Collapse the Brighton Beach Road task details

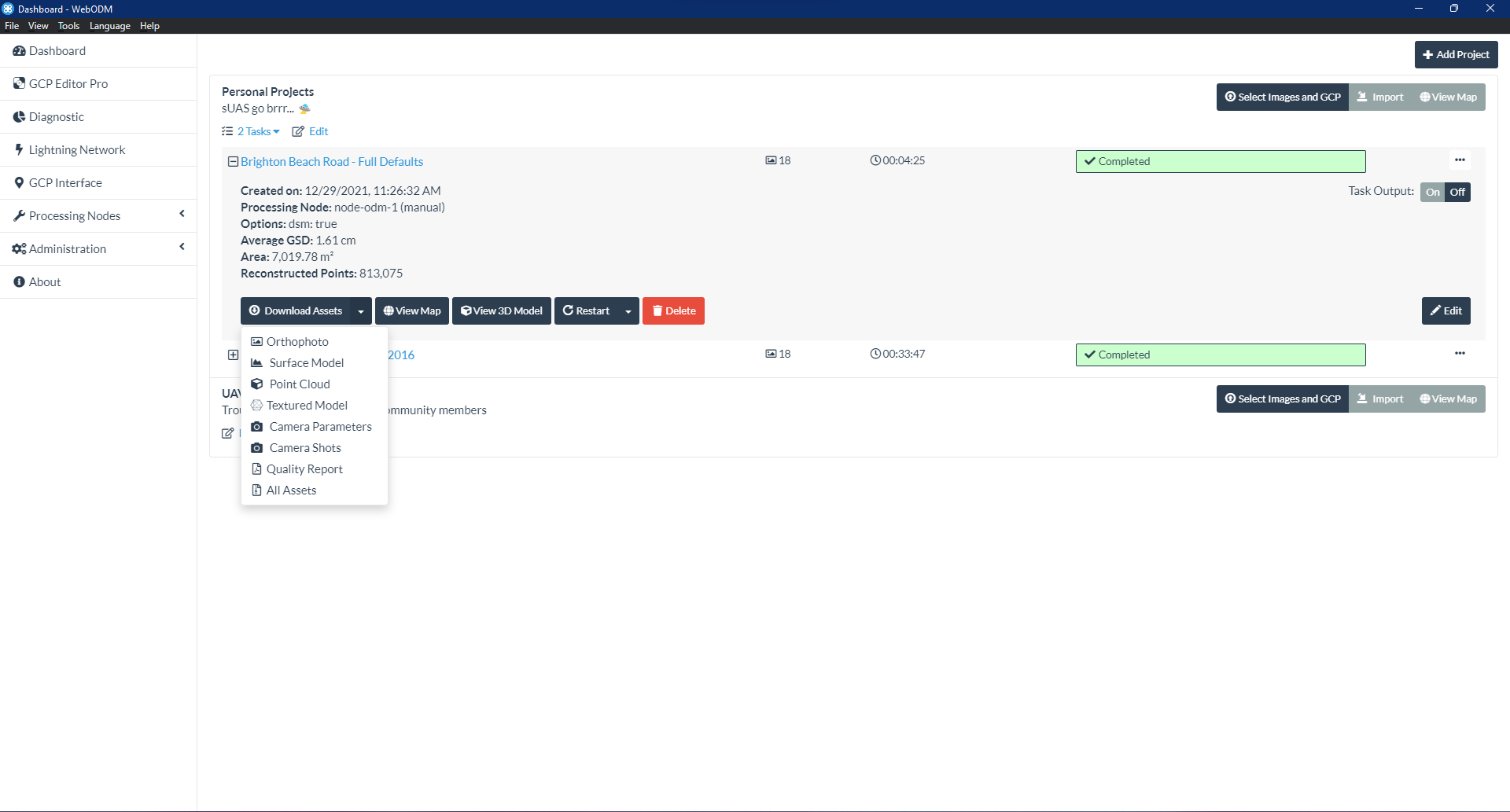[x=233, y=162]
